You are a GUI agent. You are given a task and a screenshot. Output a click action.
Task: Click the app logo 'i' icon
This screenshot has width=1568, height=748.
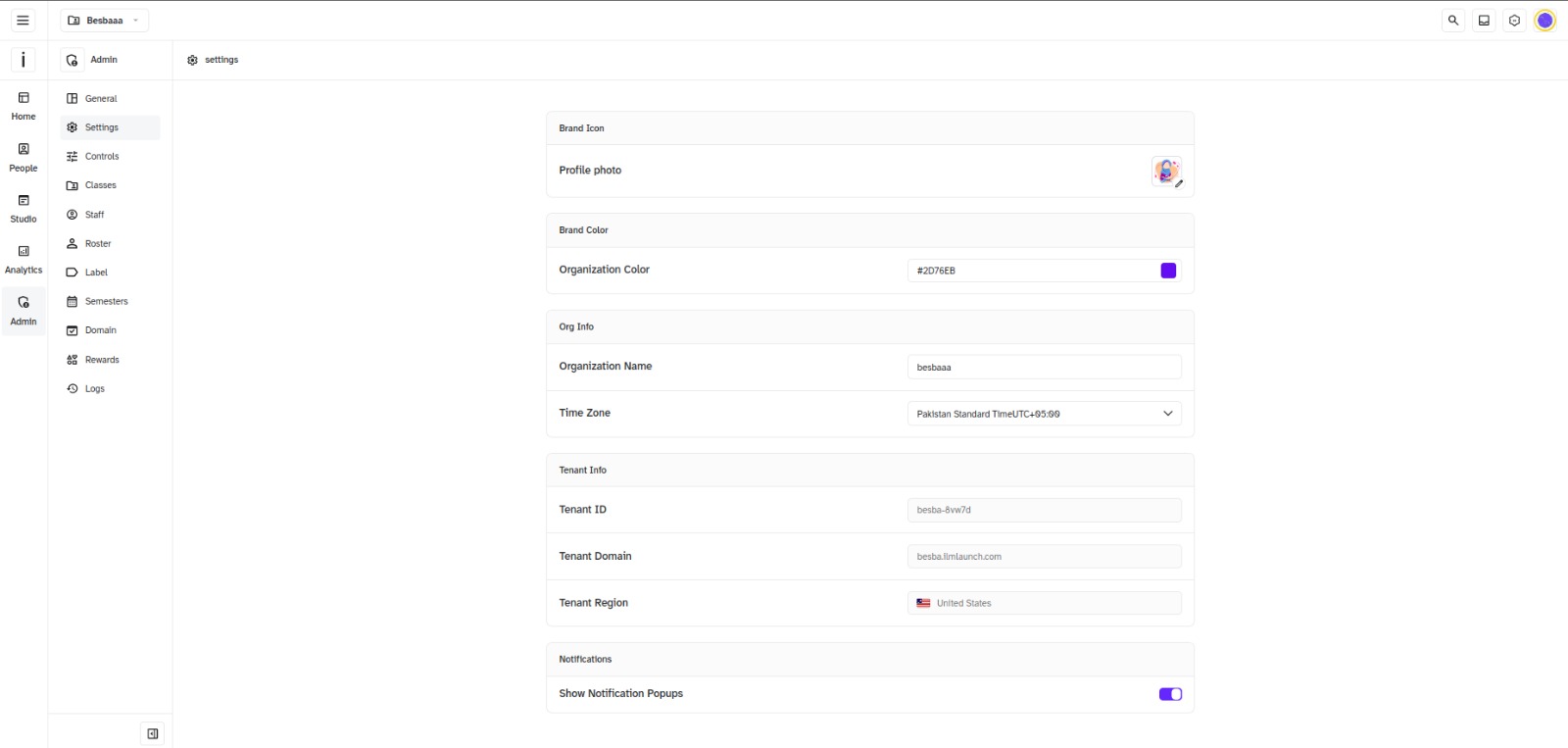pos(24,60)
